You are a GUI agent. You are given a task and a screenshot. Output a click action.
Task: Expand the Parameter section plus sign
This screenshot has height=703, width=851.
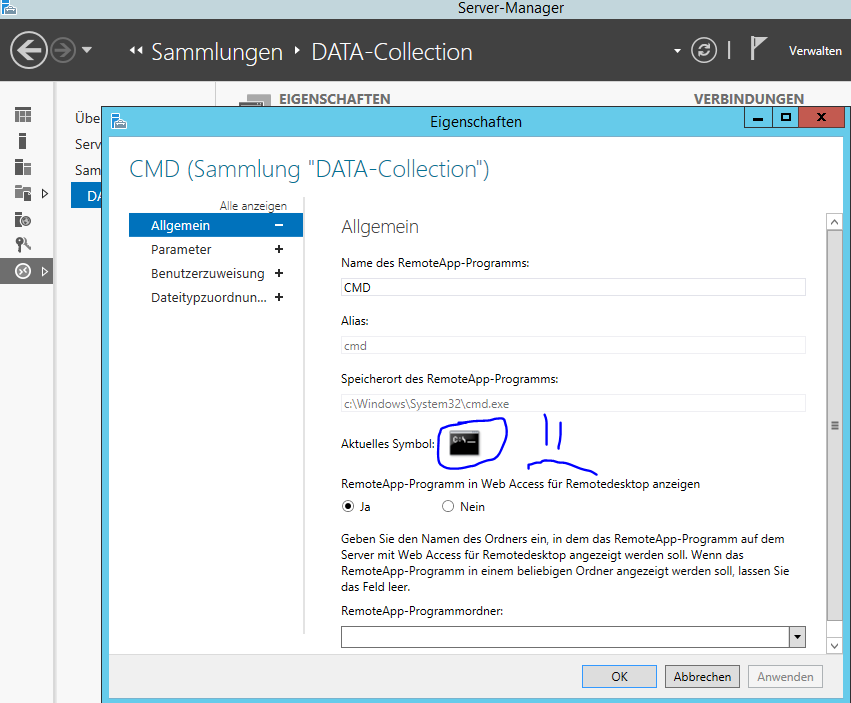[279, 249]
